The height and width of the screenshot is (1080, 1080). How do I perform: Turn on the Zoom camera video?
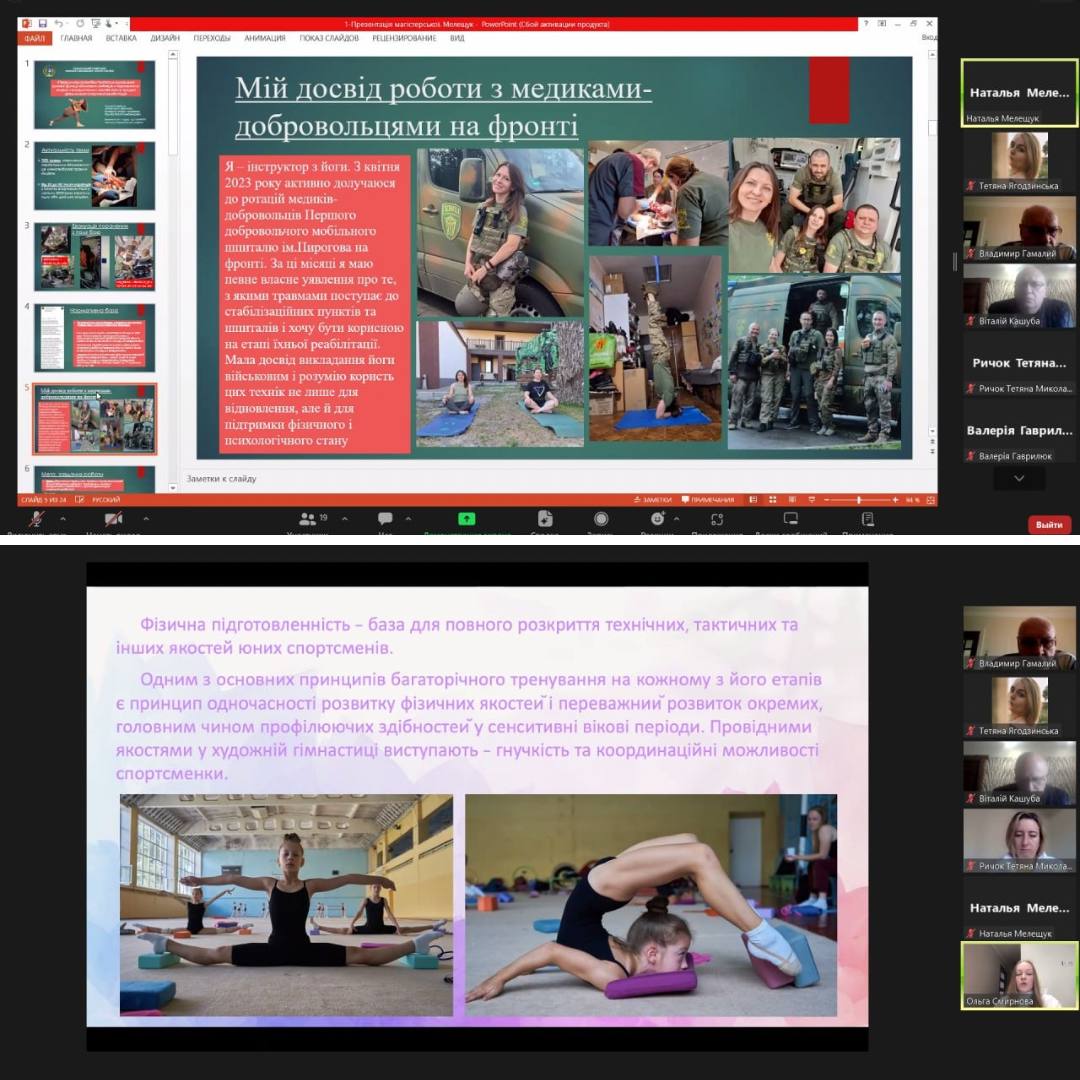114,518
